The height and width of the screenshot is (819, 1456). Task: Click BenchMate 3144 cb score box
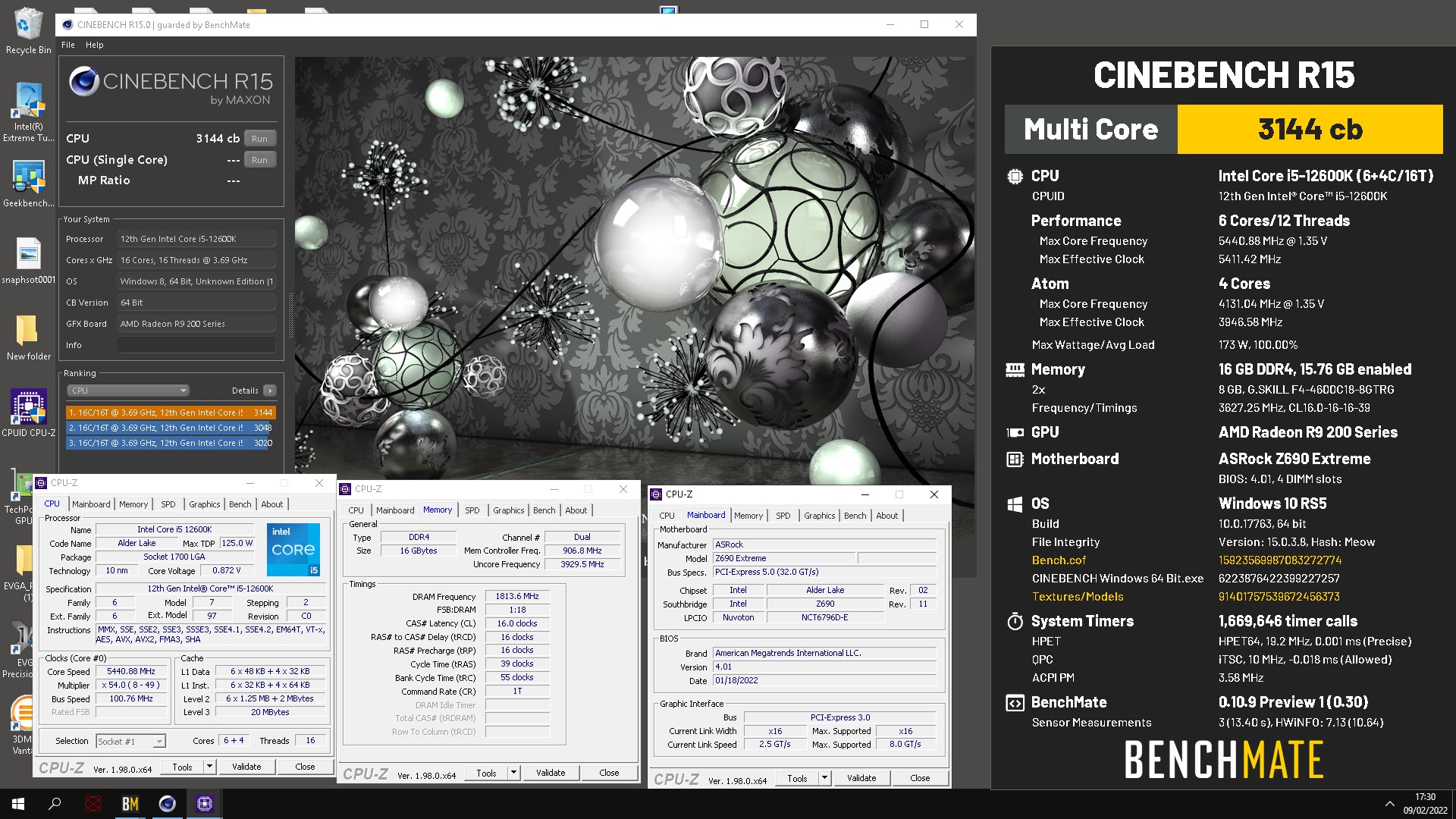pyautogui.click(x=1310, y=130)
